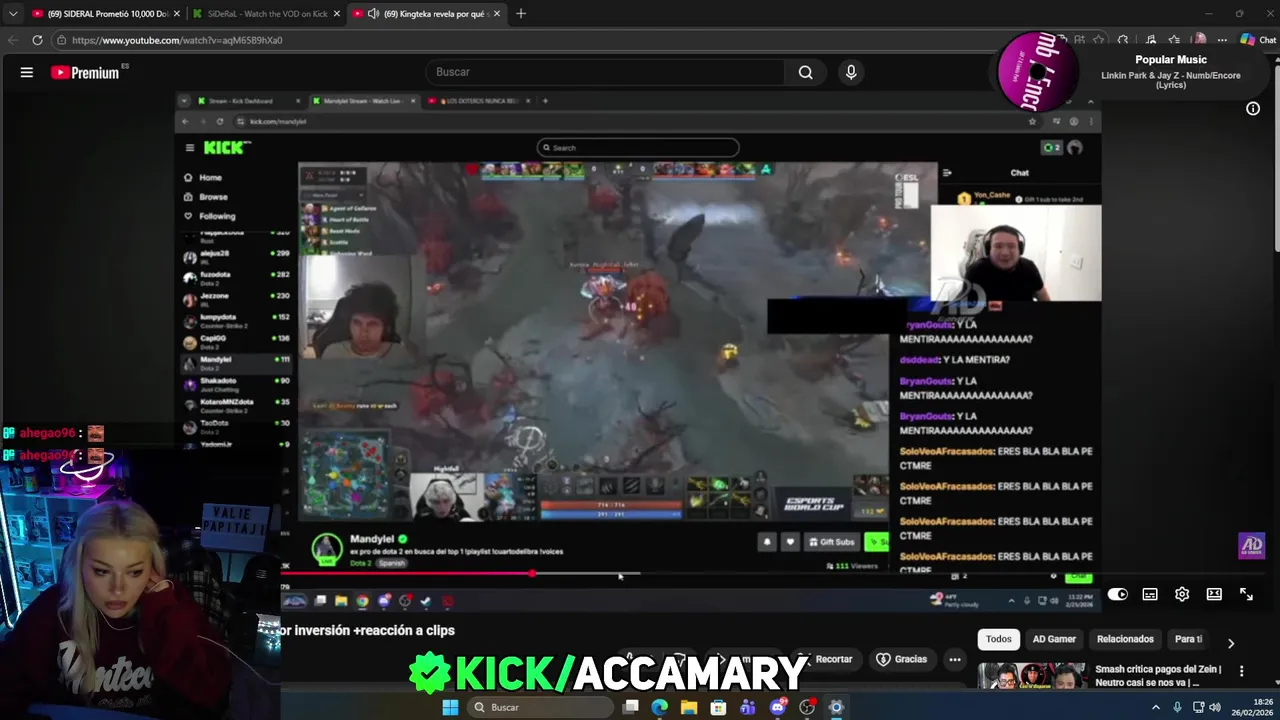Click the system tray microphone icon
Screen dimensions: 1280x720
click(1177, 707)
